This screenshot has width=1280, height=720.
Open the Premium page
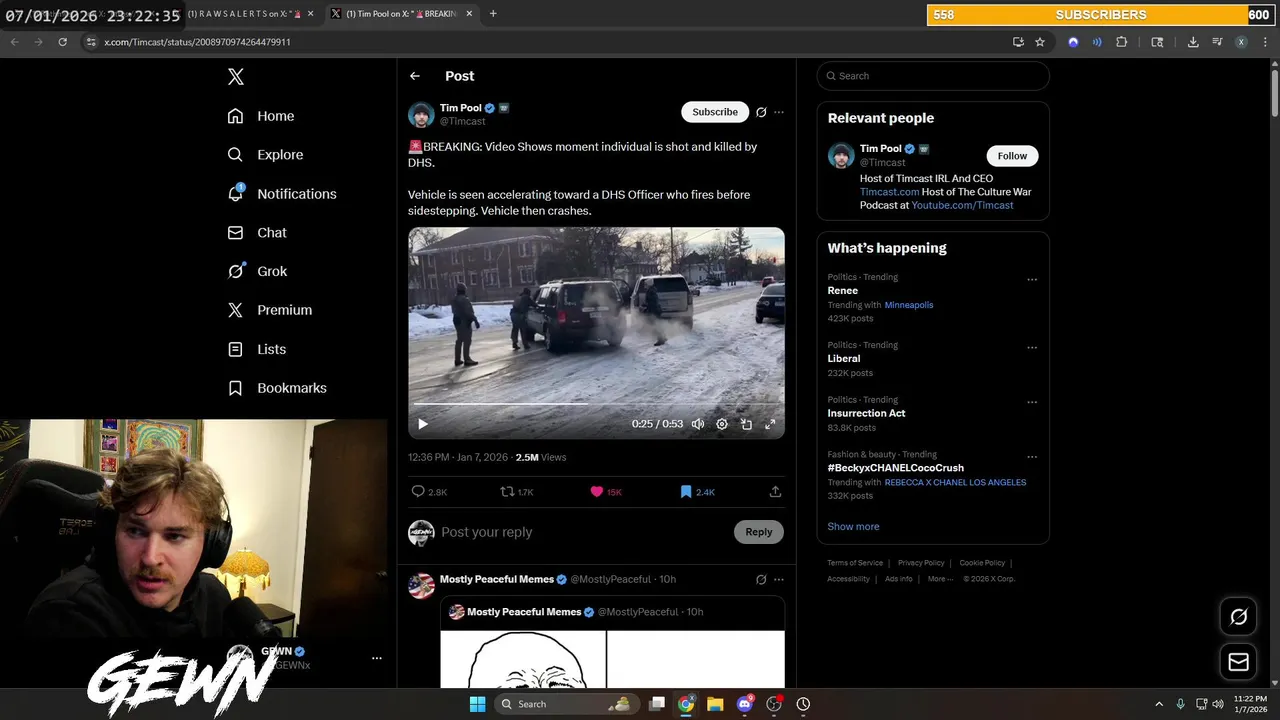pos(270,310)
